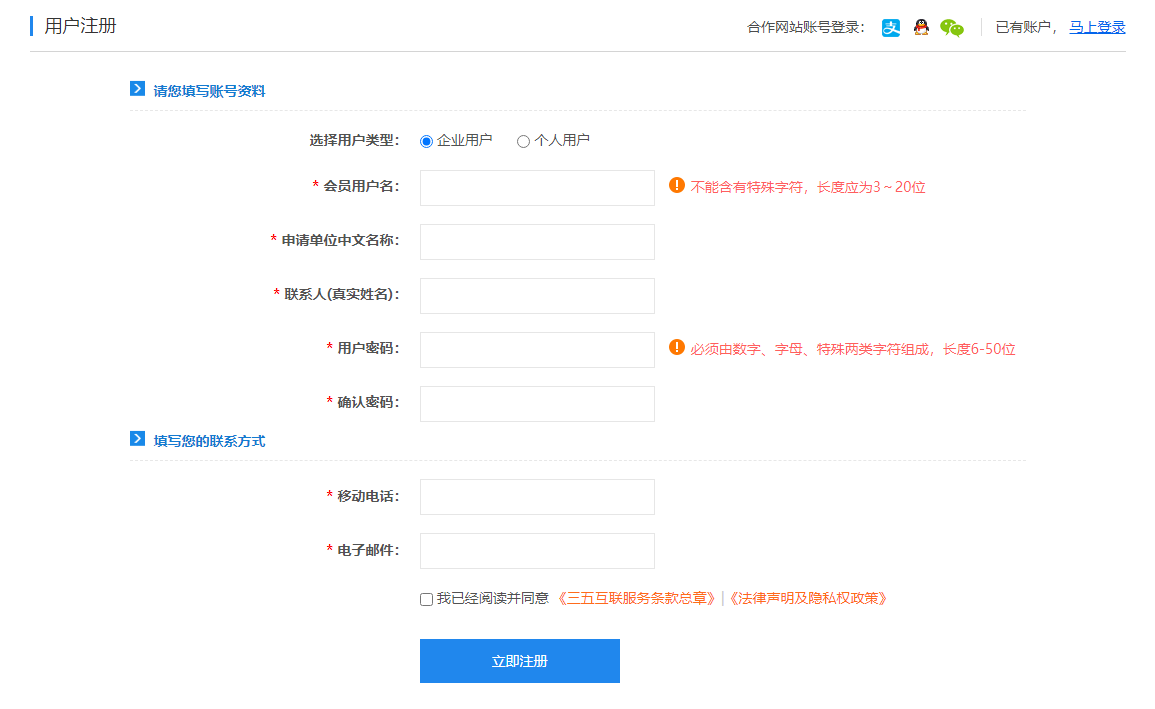Click the orange warning icon for username hint
Image resolution: width=1155 pixels, height=709 pixels.
coord(677,185)
